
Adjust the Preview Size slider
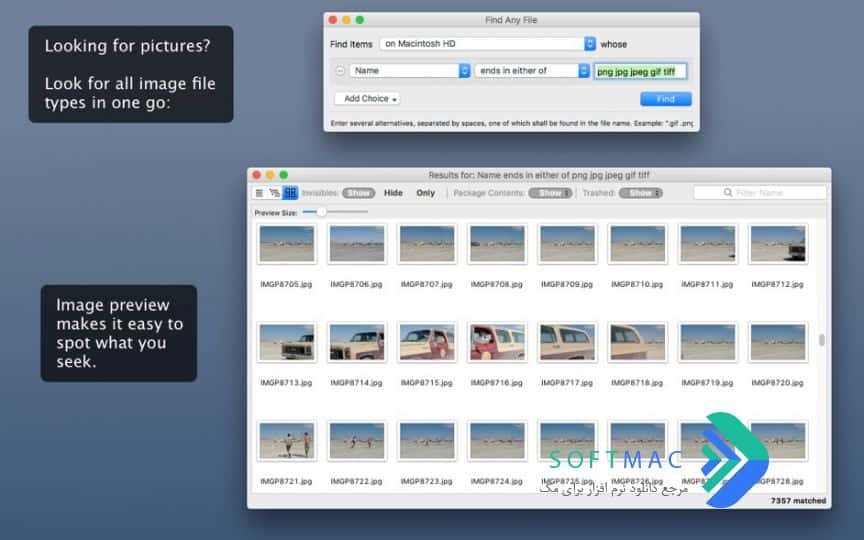[x=334, y=212]
